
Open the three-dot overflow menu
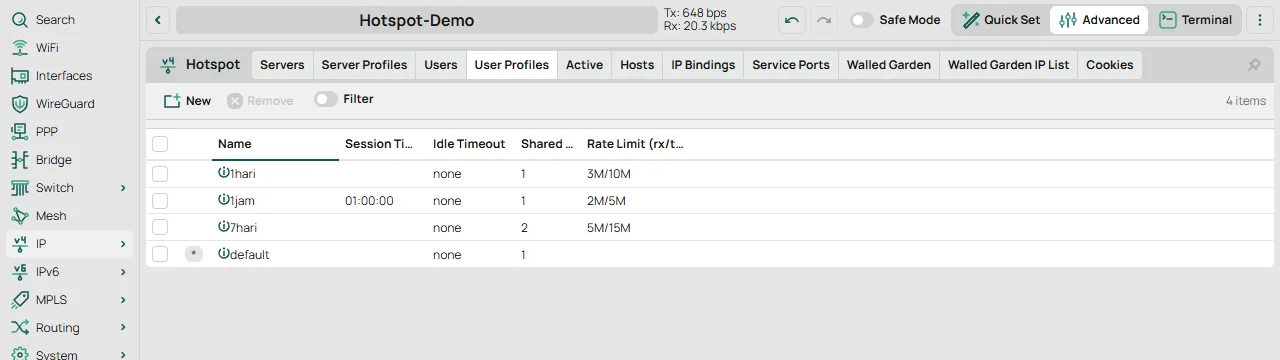pyautogui.click(x=1260, y=20)
